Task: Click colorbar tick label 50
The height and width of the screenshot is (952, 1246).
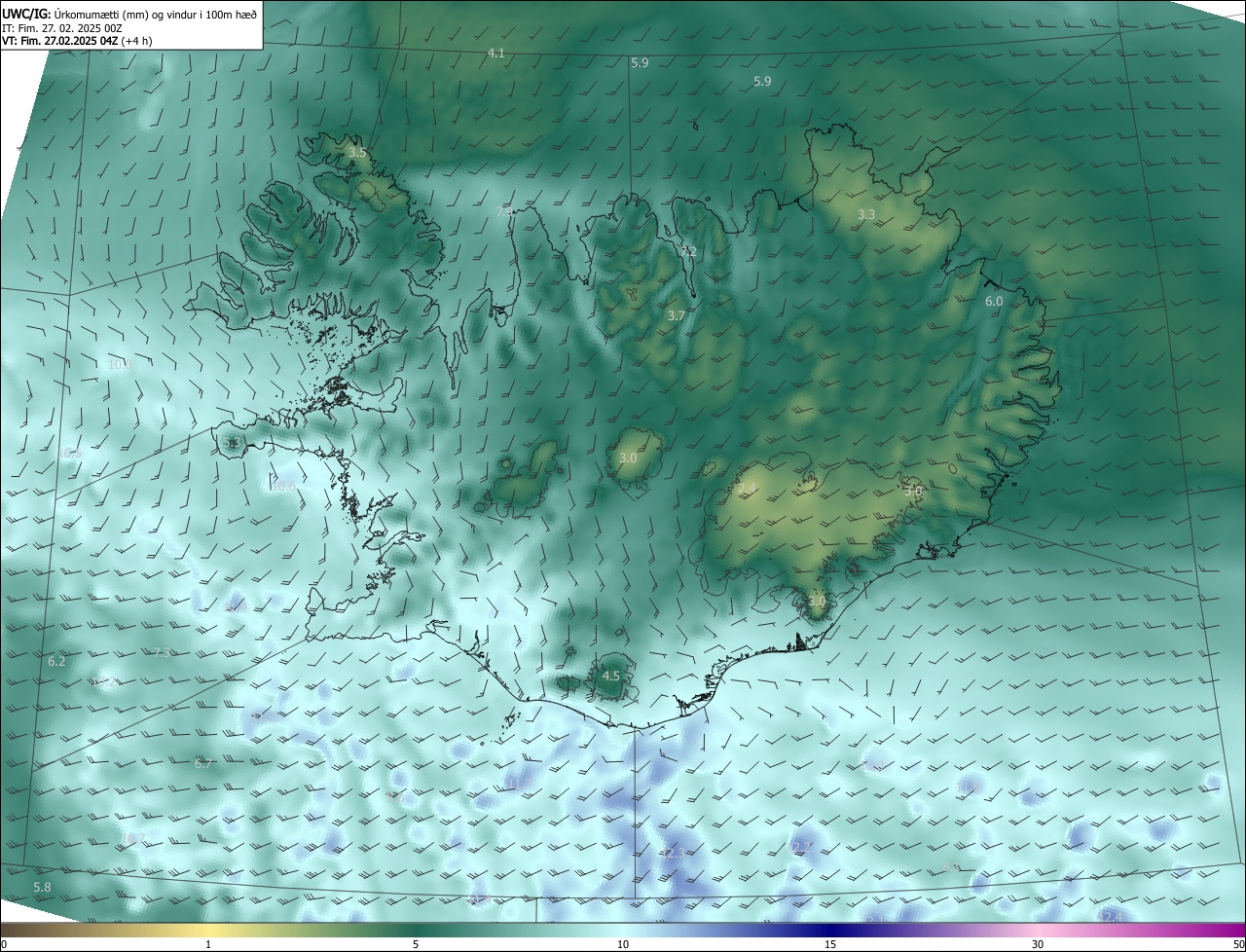Action: pos(1238,944)
